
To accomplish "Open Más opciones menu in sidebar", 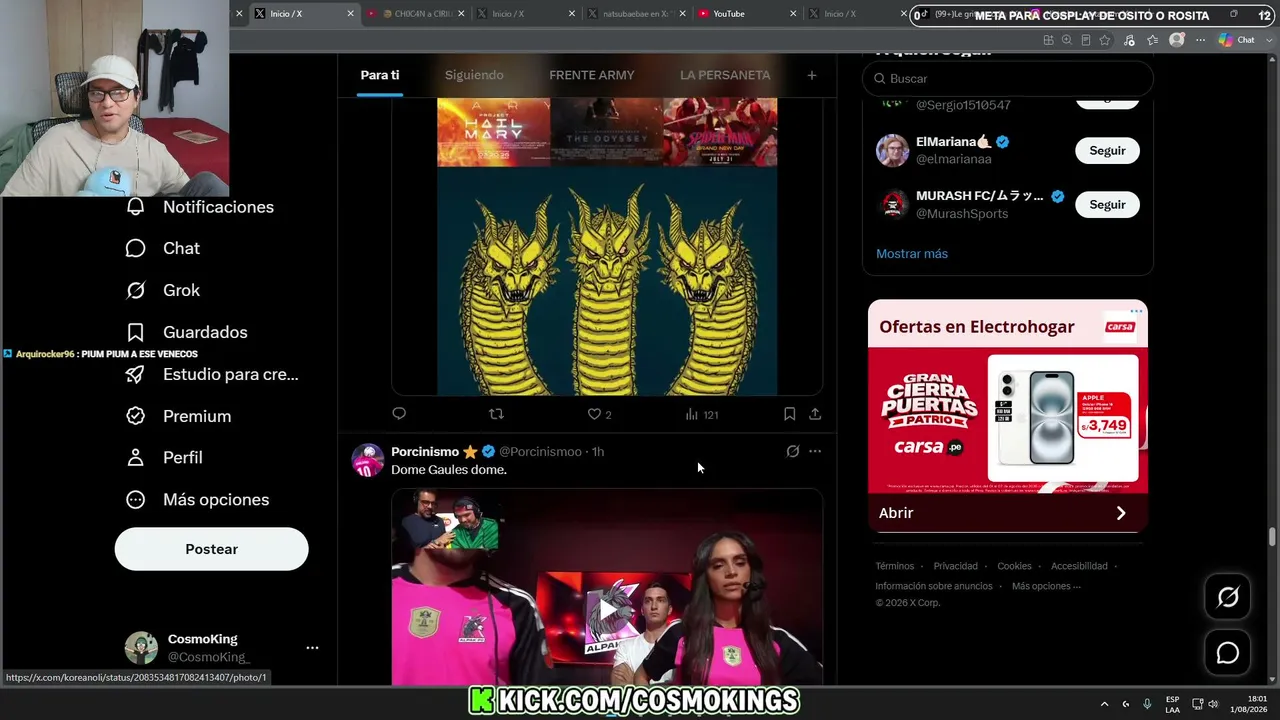I will pos(197,499).
